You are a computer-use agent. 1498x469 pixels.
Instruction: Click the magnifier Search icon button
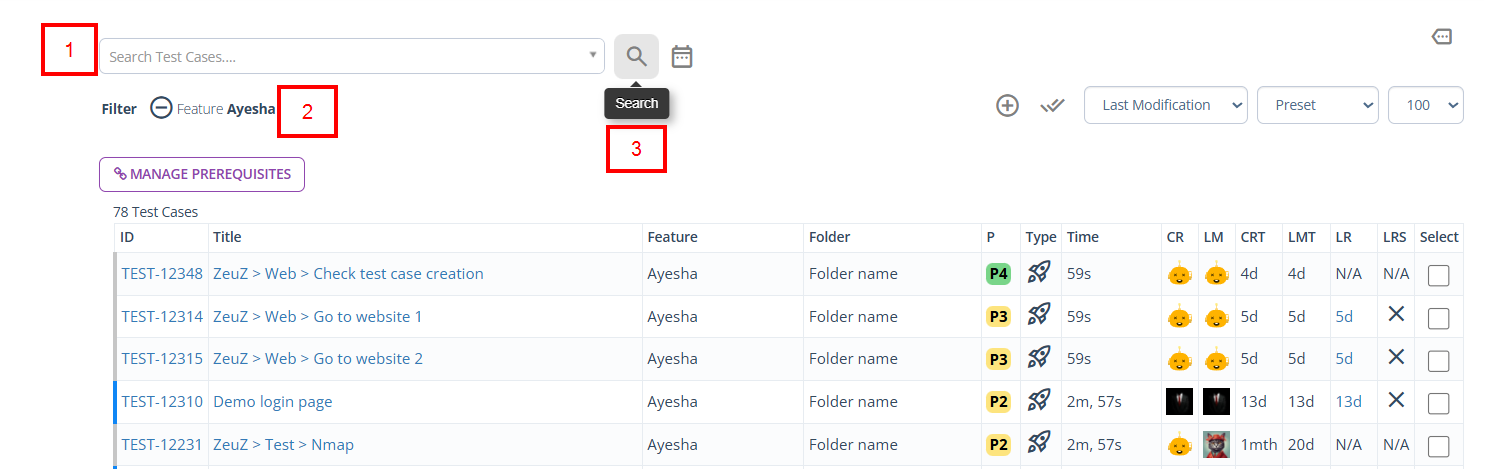click(x=636, y=56)
